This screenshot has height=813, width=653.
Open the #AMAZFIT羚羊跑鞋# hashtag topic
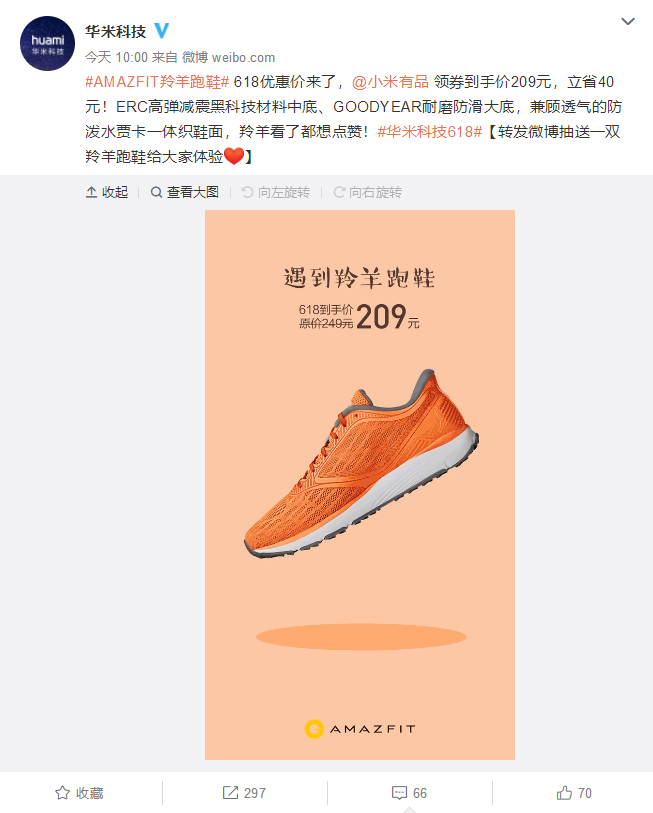pyautogui.click(x=157, y=82)
